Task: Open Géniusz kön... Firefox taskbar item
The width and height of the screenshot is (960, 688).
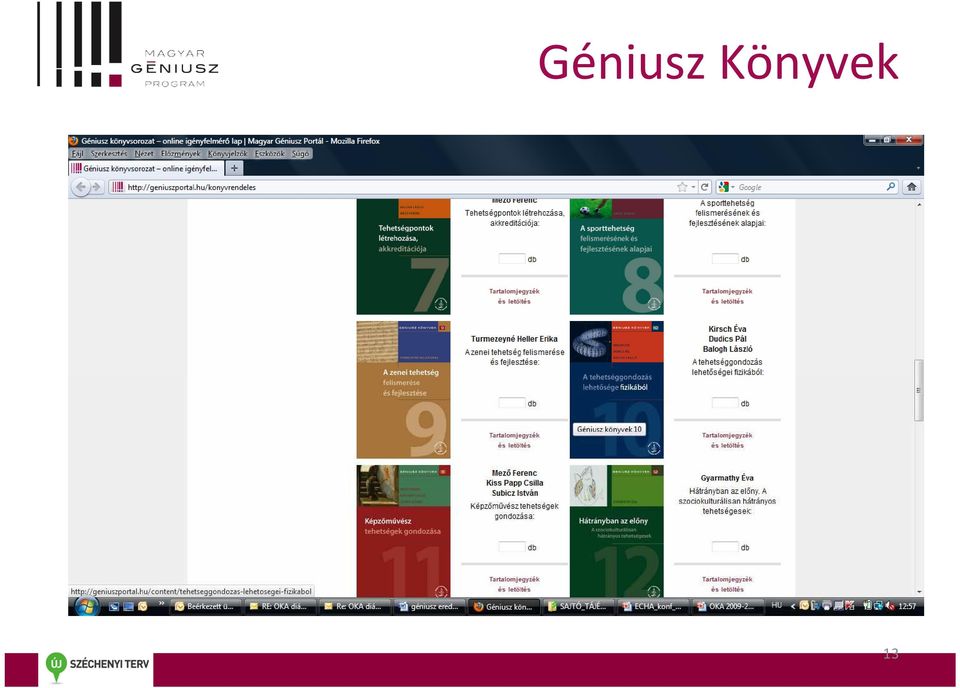Action: pyautogui.click(x=503, y=606)
